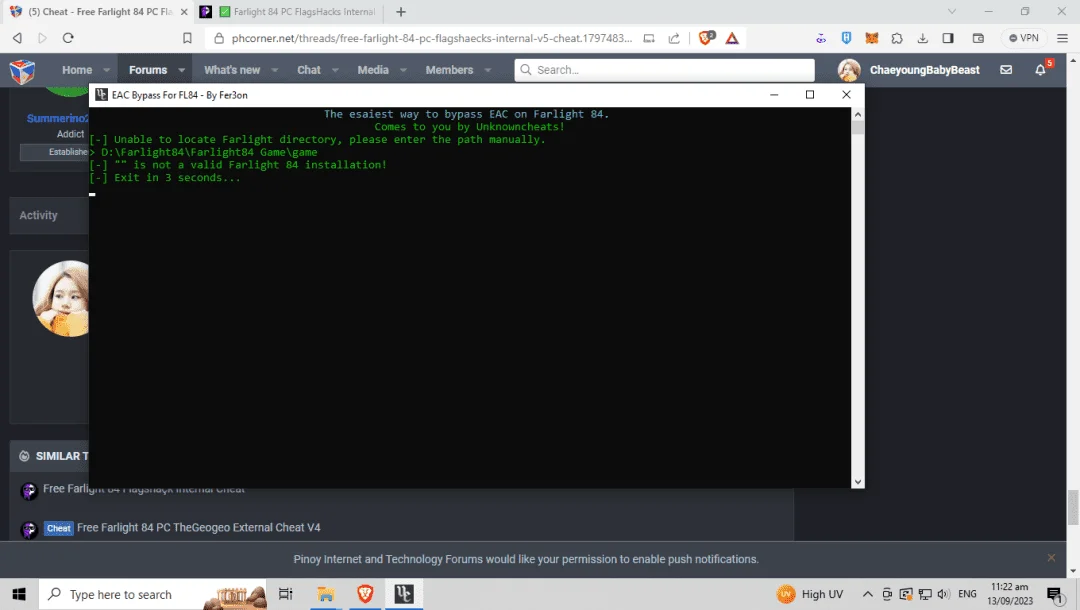Click the Brave Shields icon

(706, 38)
